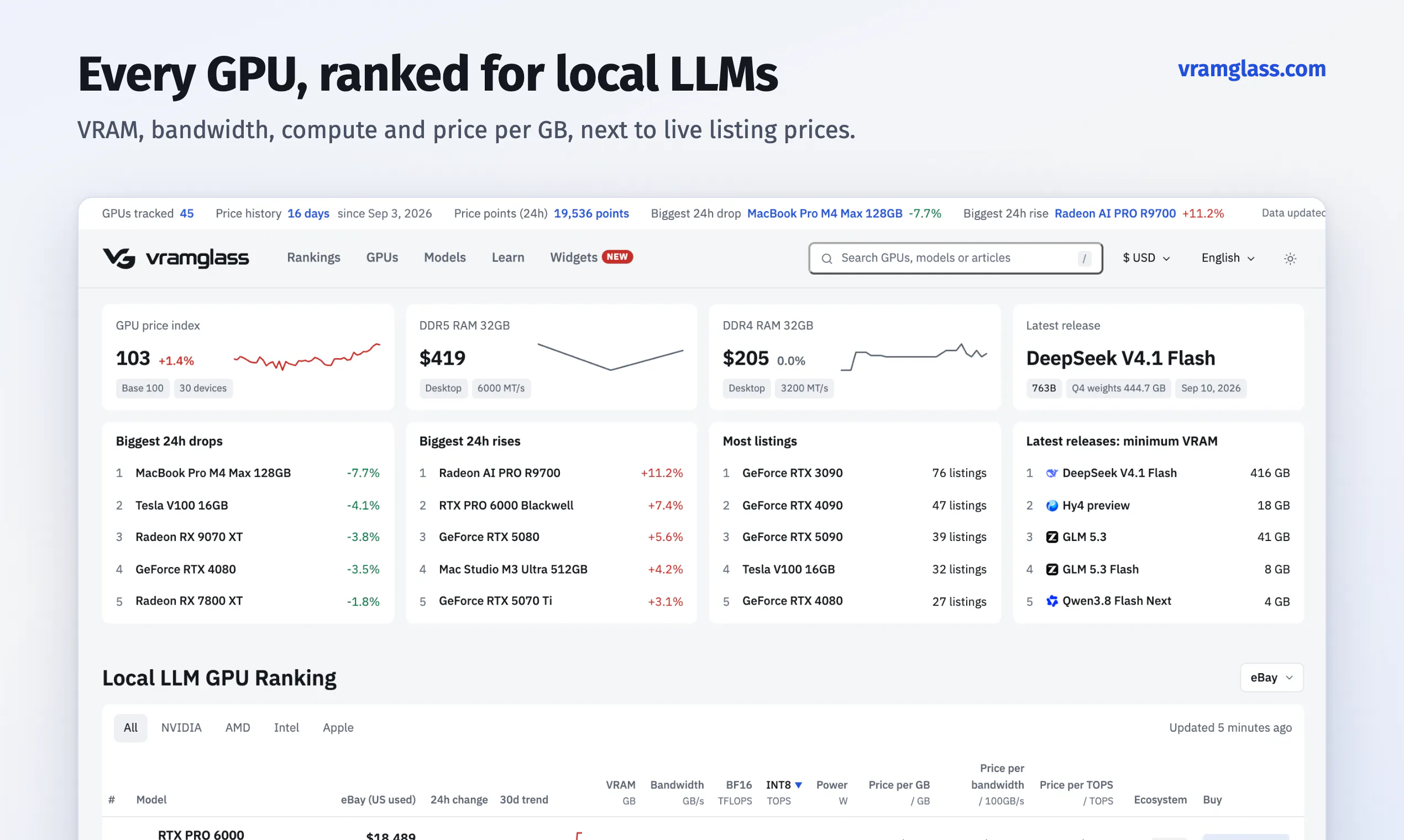Open the Widgets nav item
This screenshot has height=840, width=1404.
point(574,258)
